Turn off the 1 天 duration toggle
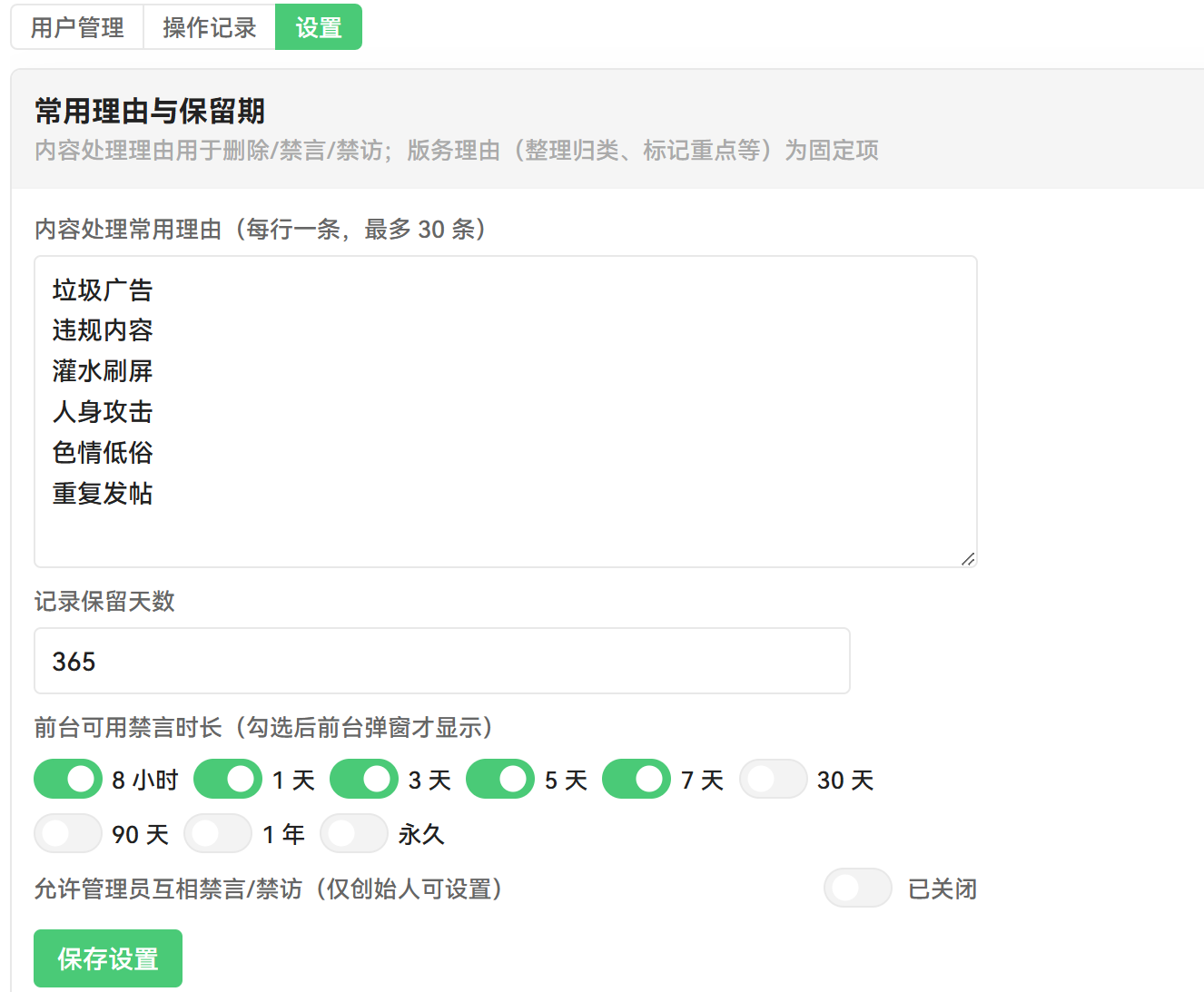 tap(228, 779)
